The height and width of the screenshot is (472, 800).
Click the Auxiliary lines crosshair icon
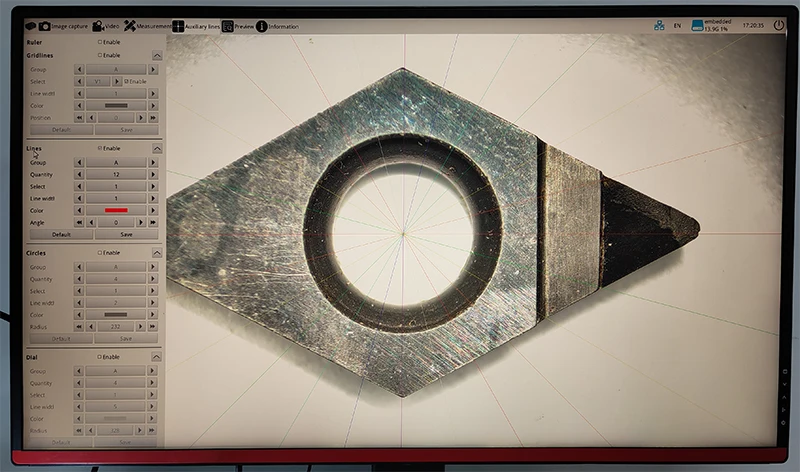[178, 27]
